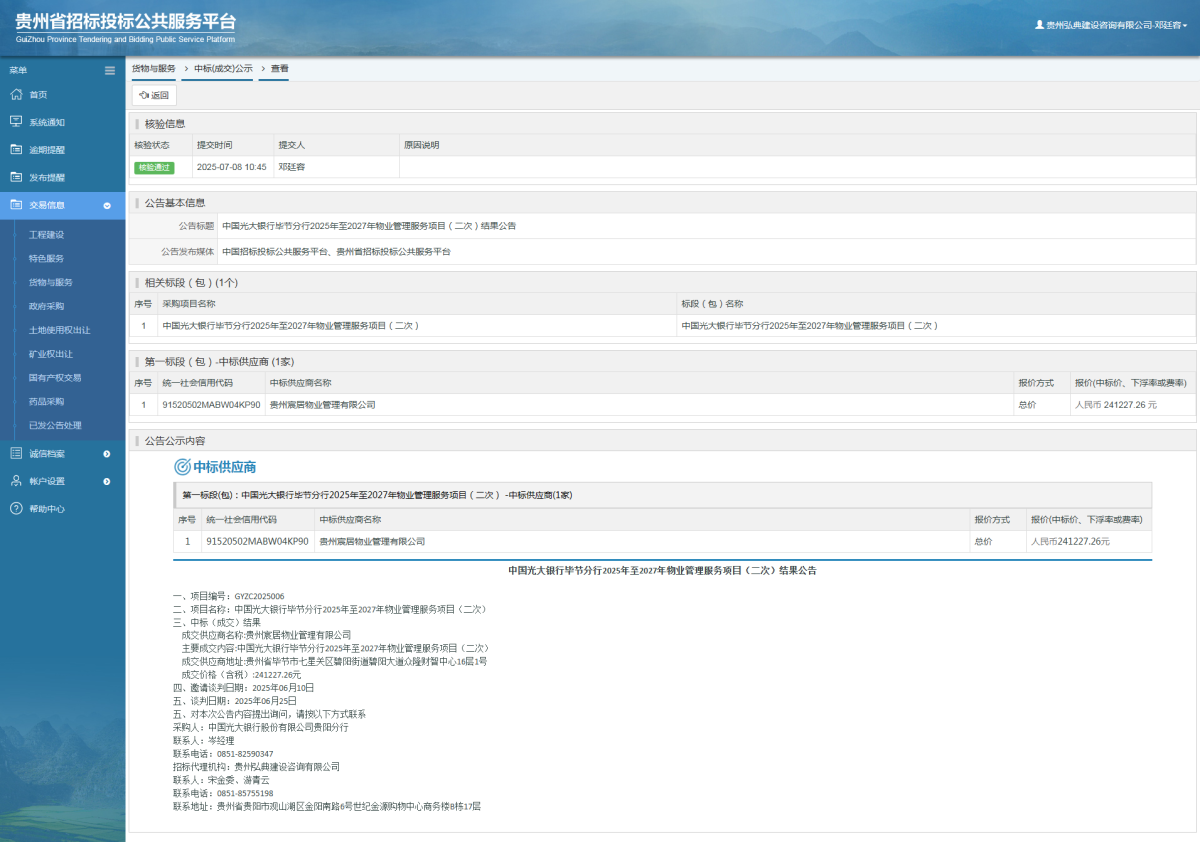1200x842 pixels.
Task: Select 药品采购 submenu item
Action: 46,401
